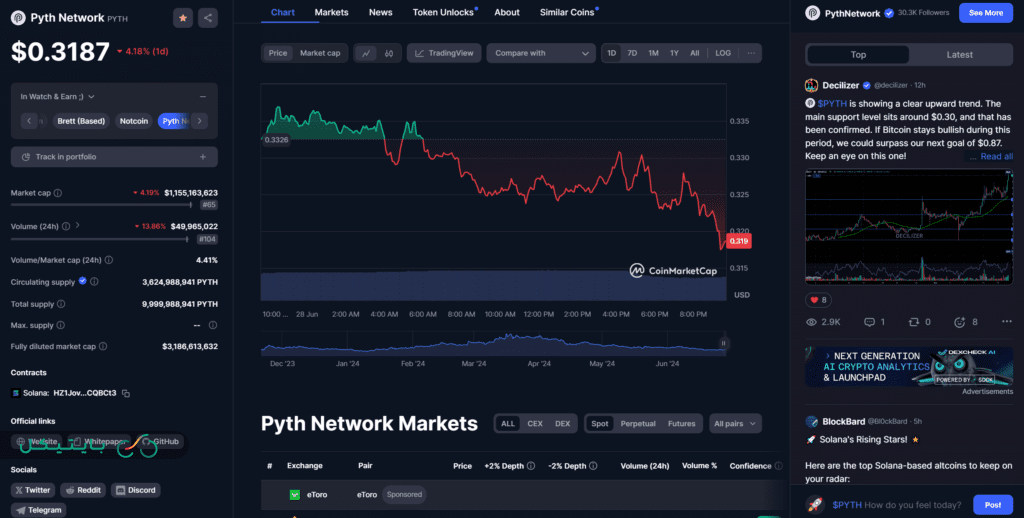
Task: Click info icon beside Max. supply label
Action: [60, 325]
